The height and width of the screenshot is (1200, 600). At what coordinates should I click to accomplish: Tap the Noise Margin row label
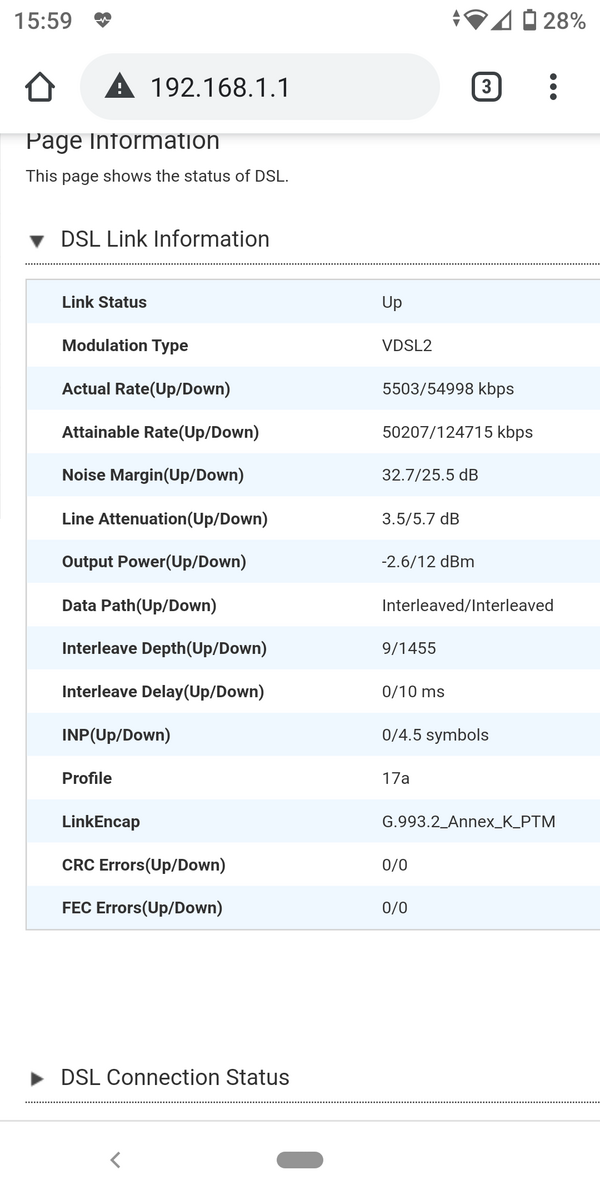[153, 475]
